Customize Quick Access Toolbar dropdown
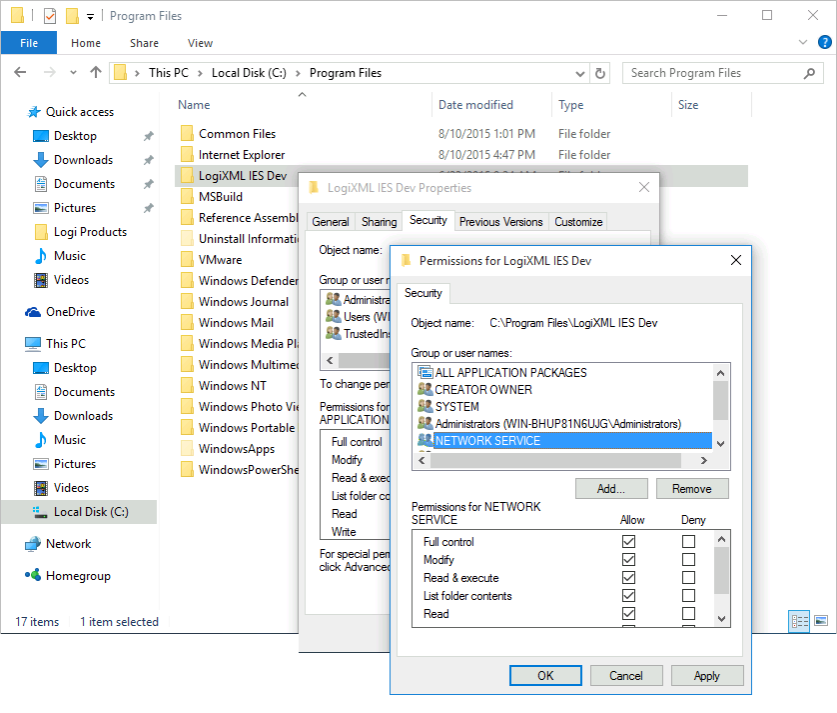The image size is (837, 713). [x=91, y=17]
